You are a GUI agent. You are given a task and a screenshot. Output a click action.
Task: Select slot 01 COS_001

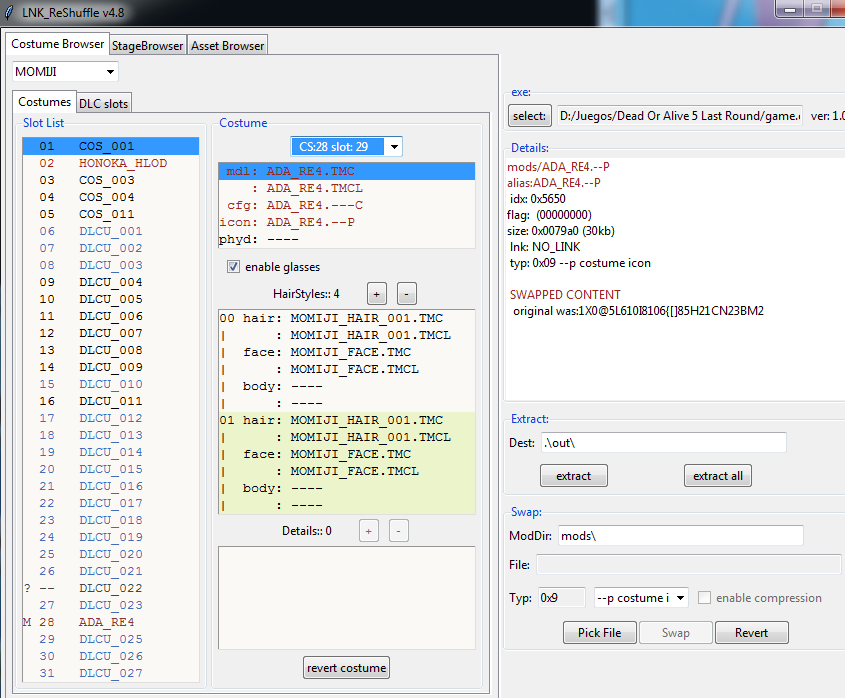click(110, 146)
